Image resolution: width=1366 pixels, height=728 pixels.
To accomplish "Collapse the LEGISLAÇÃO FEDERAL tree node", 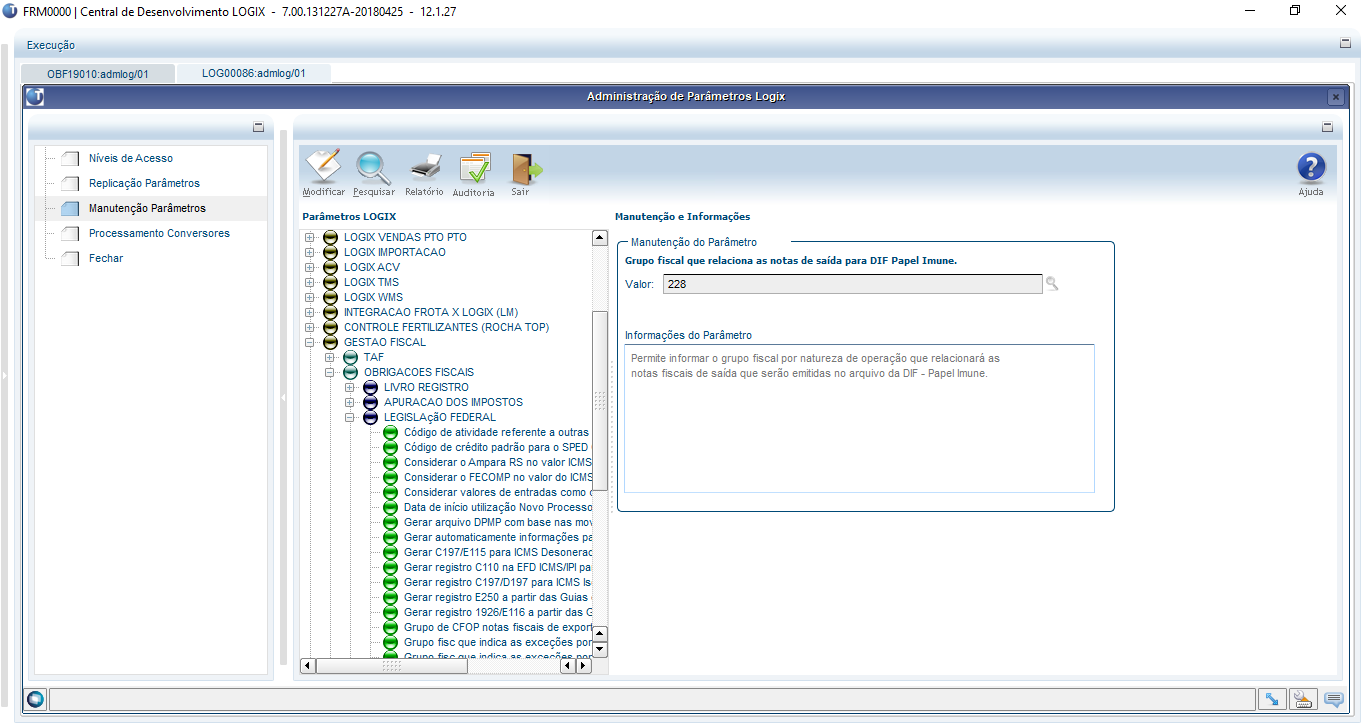I will tap(350, 417).
